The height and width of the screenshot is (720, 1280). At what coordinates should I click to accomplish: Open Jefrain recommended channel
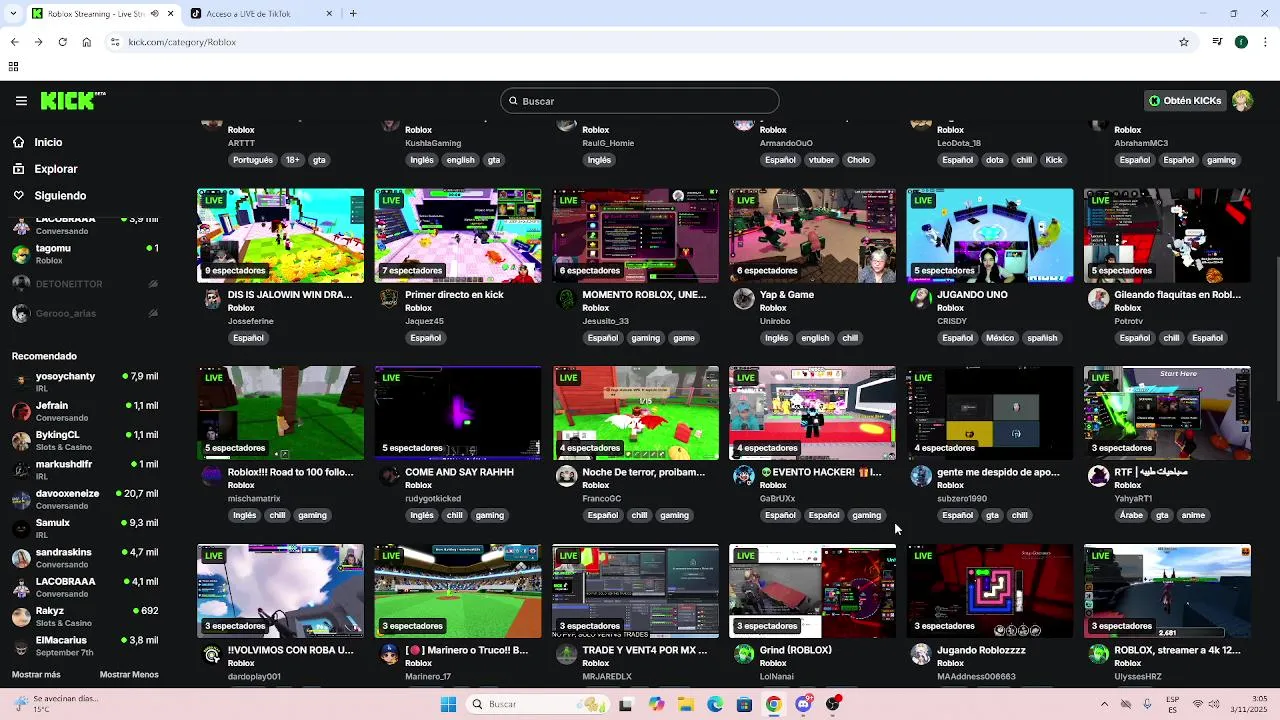click(85, 411)
